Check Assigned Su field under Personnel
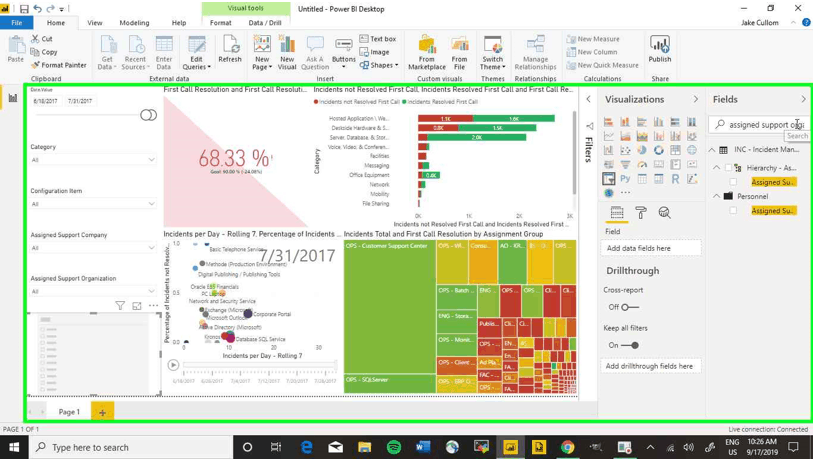This screenshot has height=461, width=815. point(733,211)
